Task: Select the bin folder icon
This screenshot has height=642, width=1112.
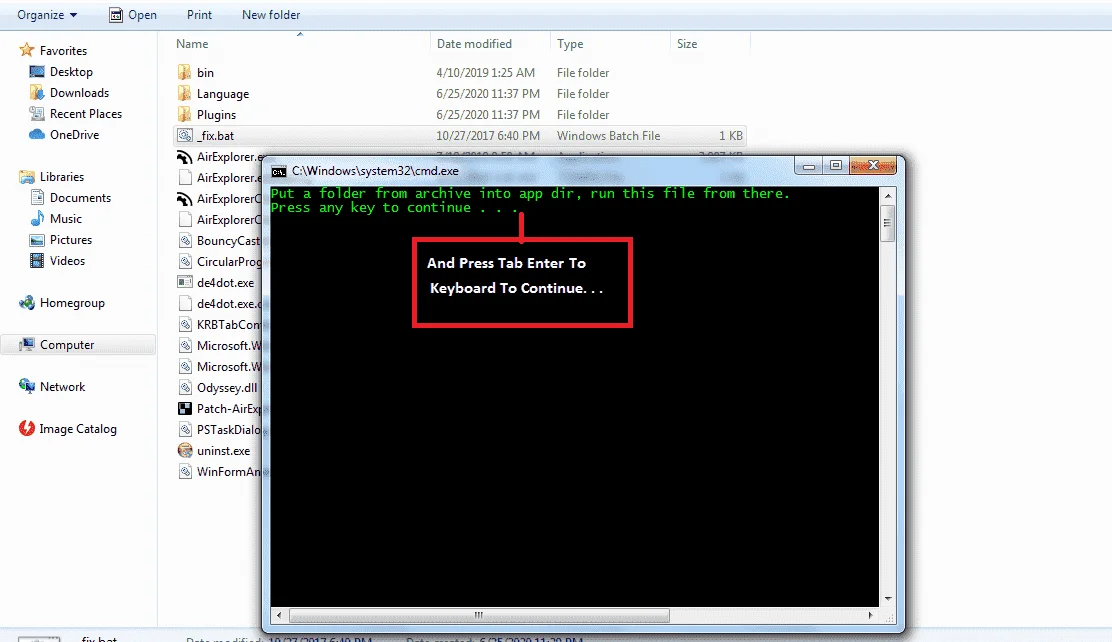Action: (184, 72)
